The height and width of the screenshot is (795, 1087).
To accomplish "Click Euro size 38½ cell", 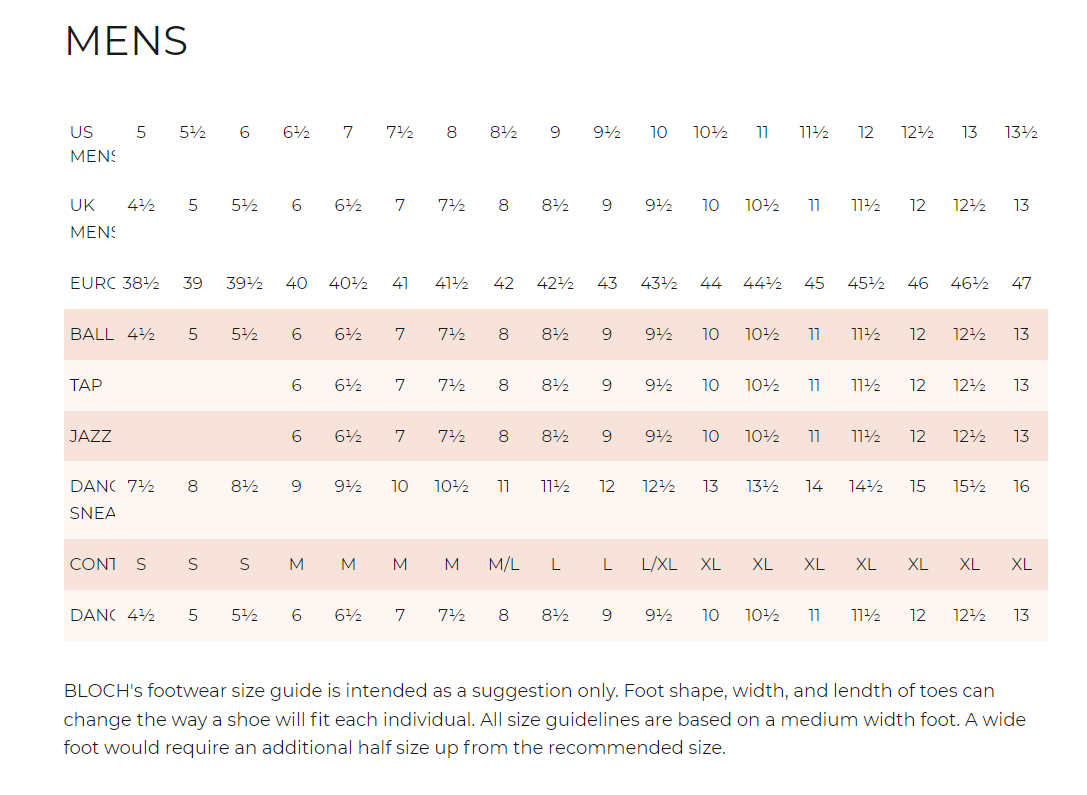I will (141, 283).
